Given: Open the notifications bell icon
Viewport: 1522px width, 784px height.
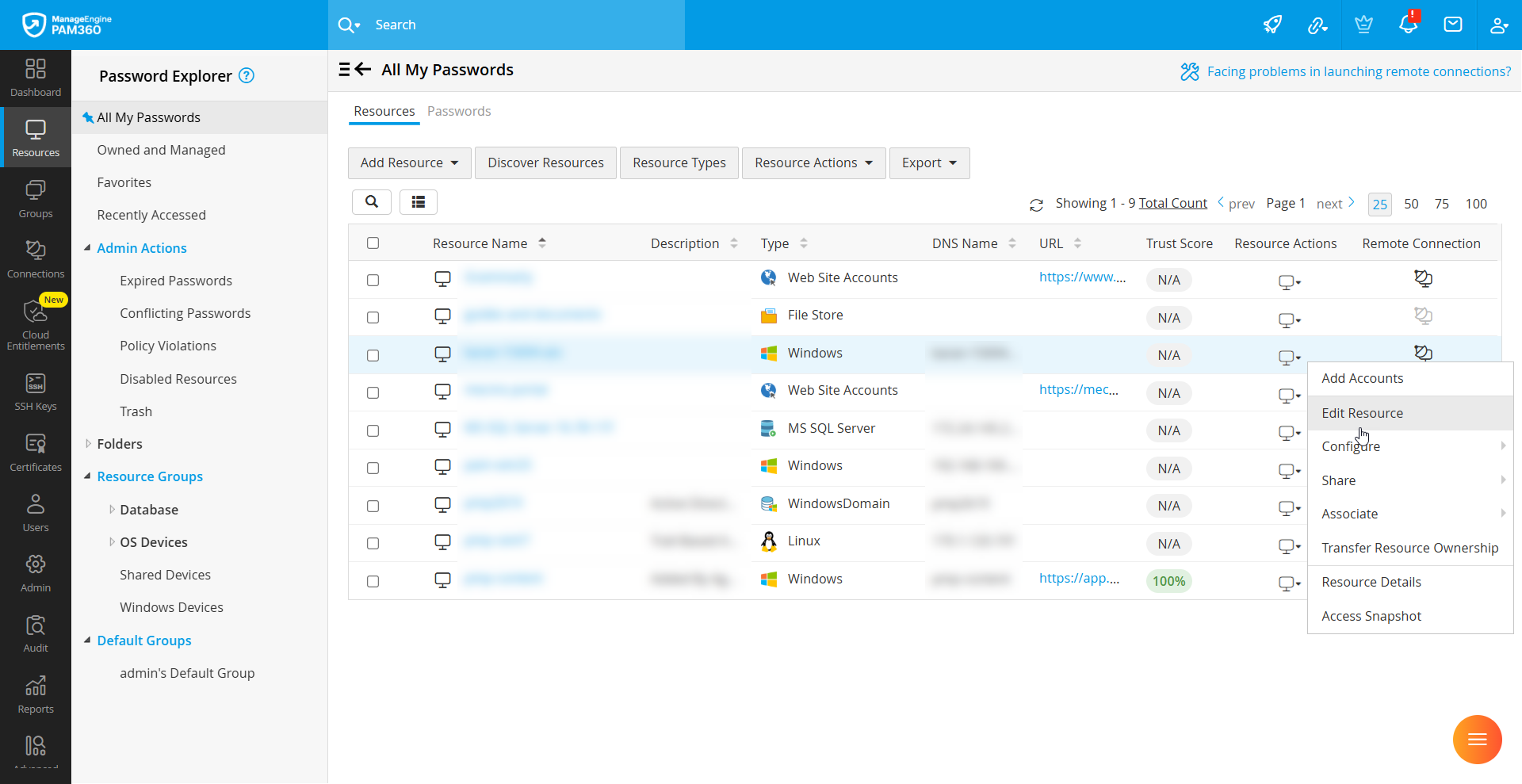Looking at the screenshot, I should coord(1408,25).
